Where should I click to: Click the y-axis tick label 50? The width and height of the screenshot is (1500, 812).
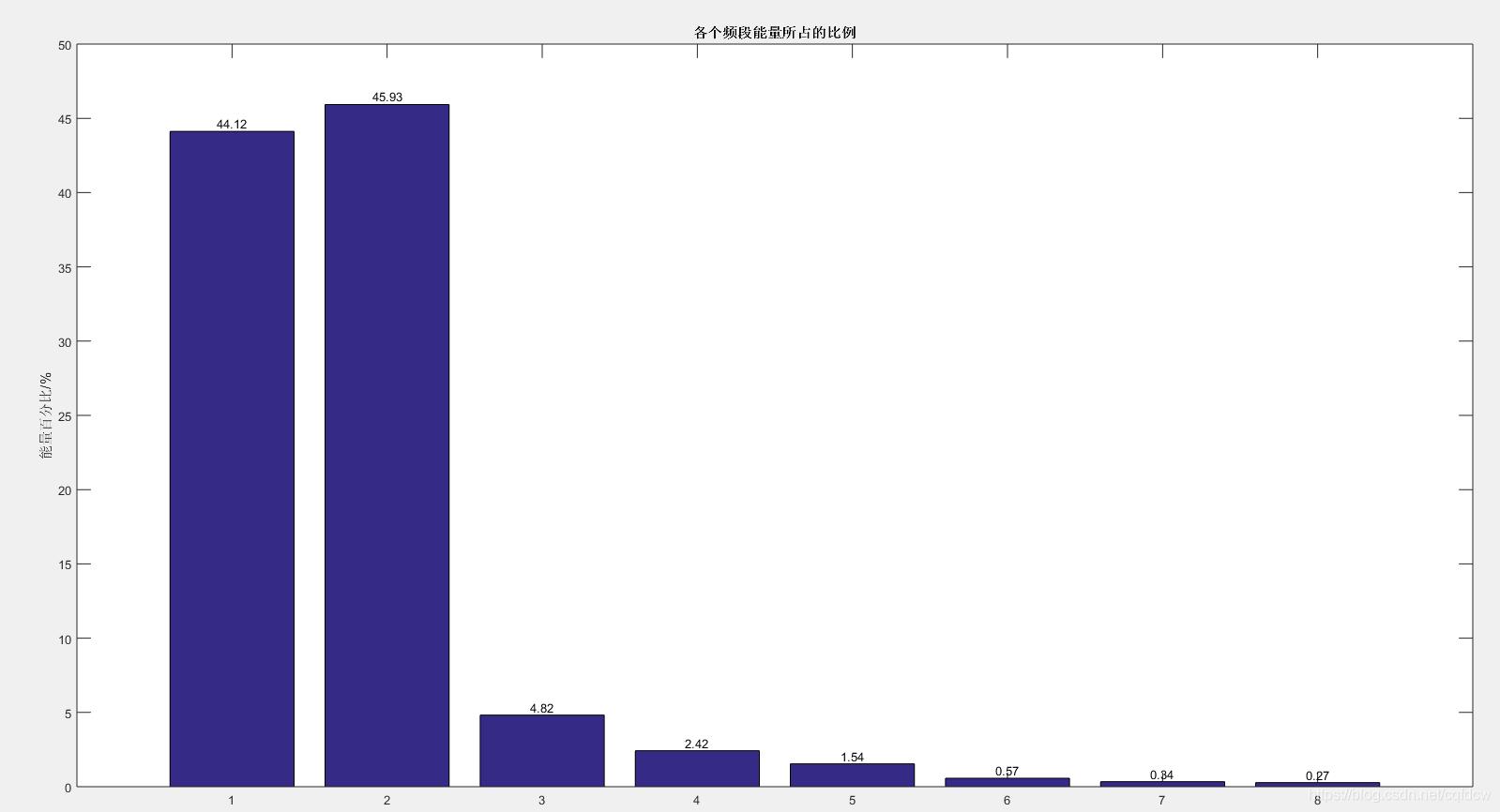tap(65, 45)
